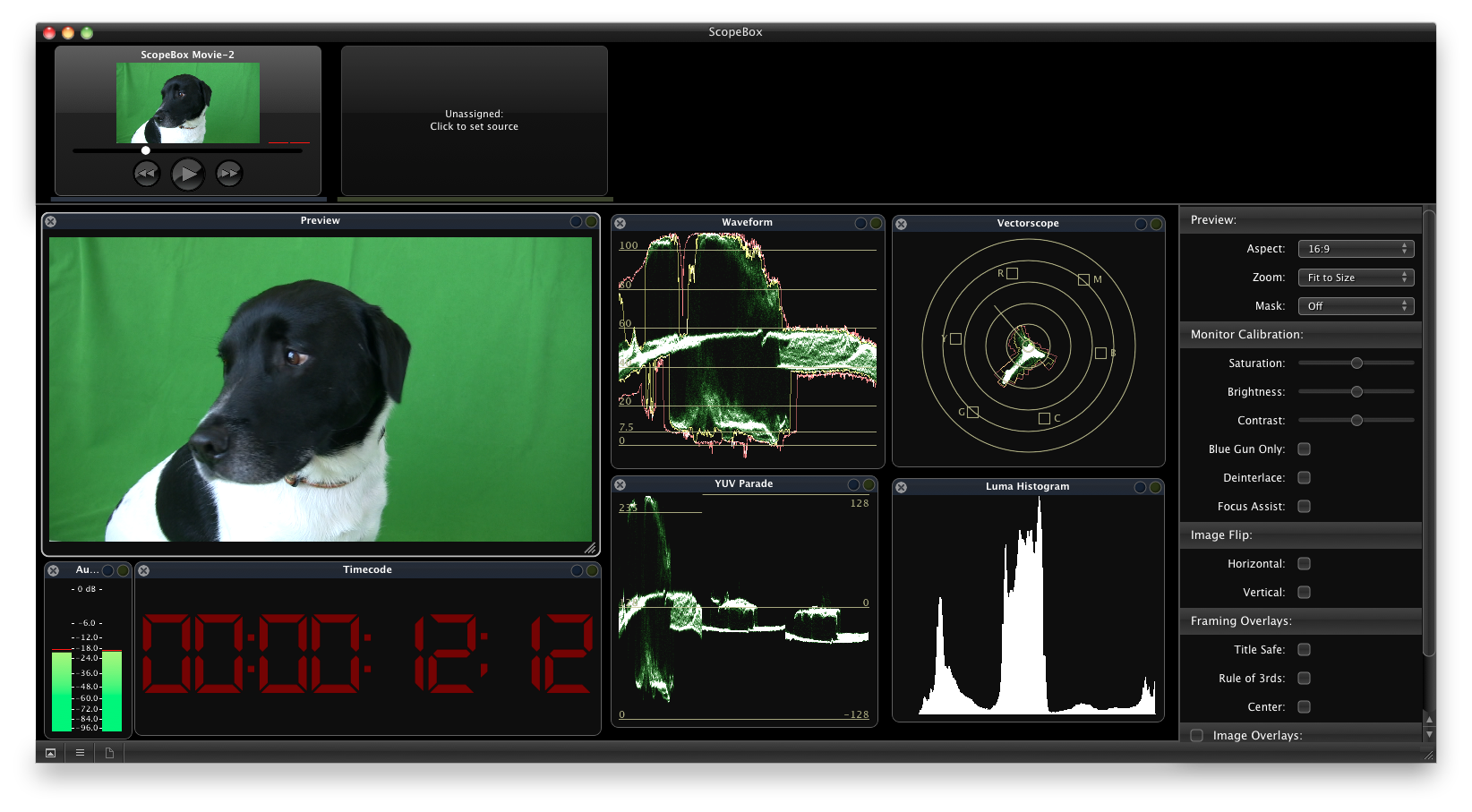Close the Vectorscope palette with its X
Screen dimensions: 1472x812
[x=902, y=224]
